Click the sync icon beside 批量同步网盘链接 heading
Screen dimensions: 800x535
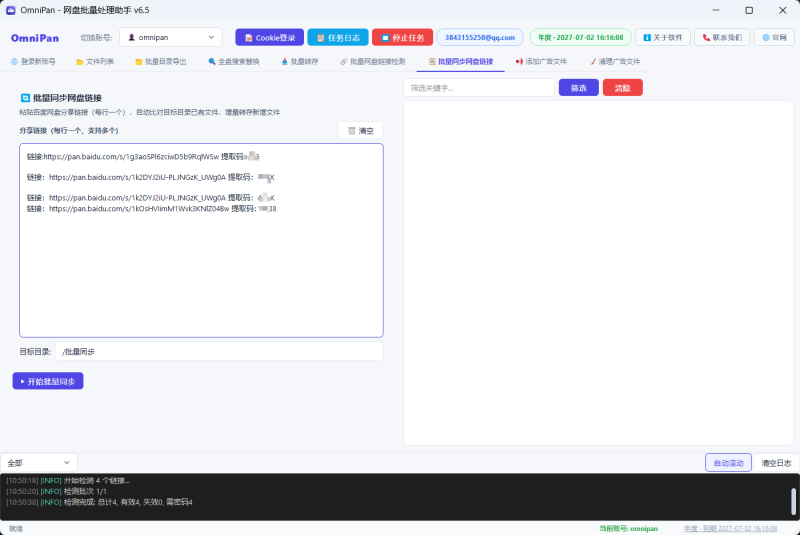[25, 98]
